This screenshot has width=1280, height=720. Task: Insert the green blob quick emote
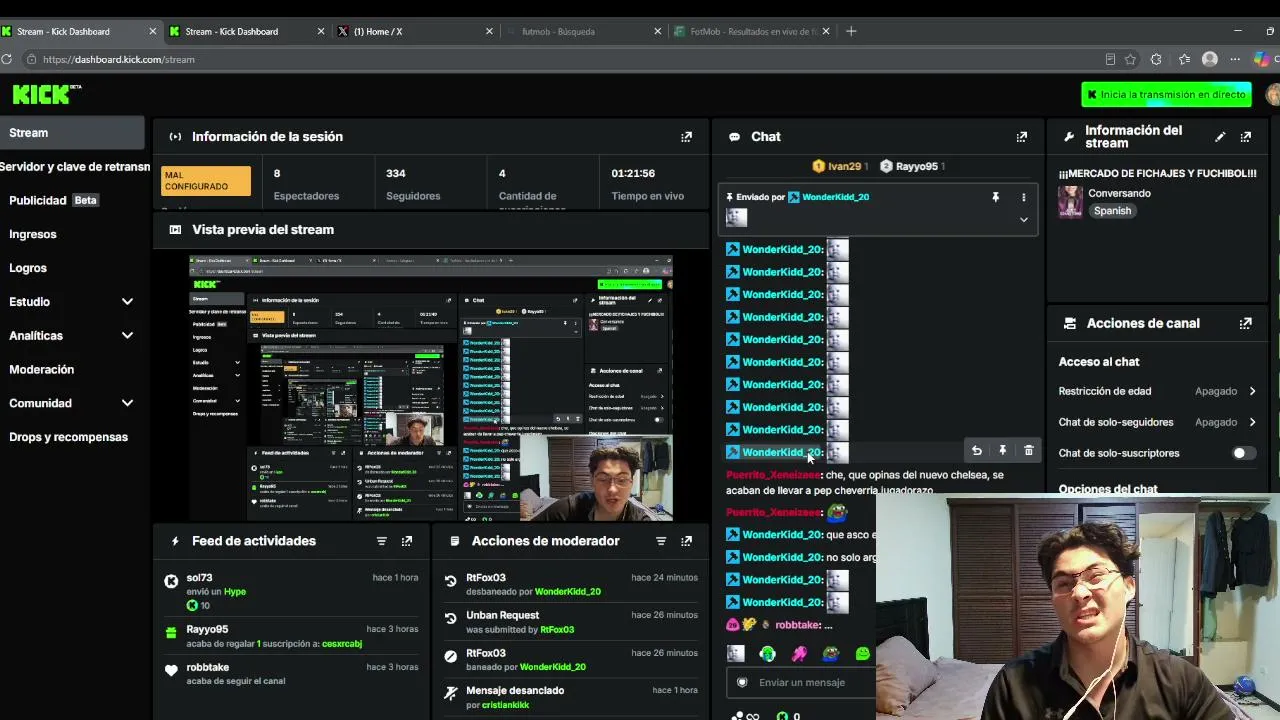click(862, 654)
